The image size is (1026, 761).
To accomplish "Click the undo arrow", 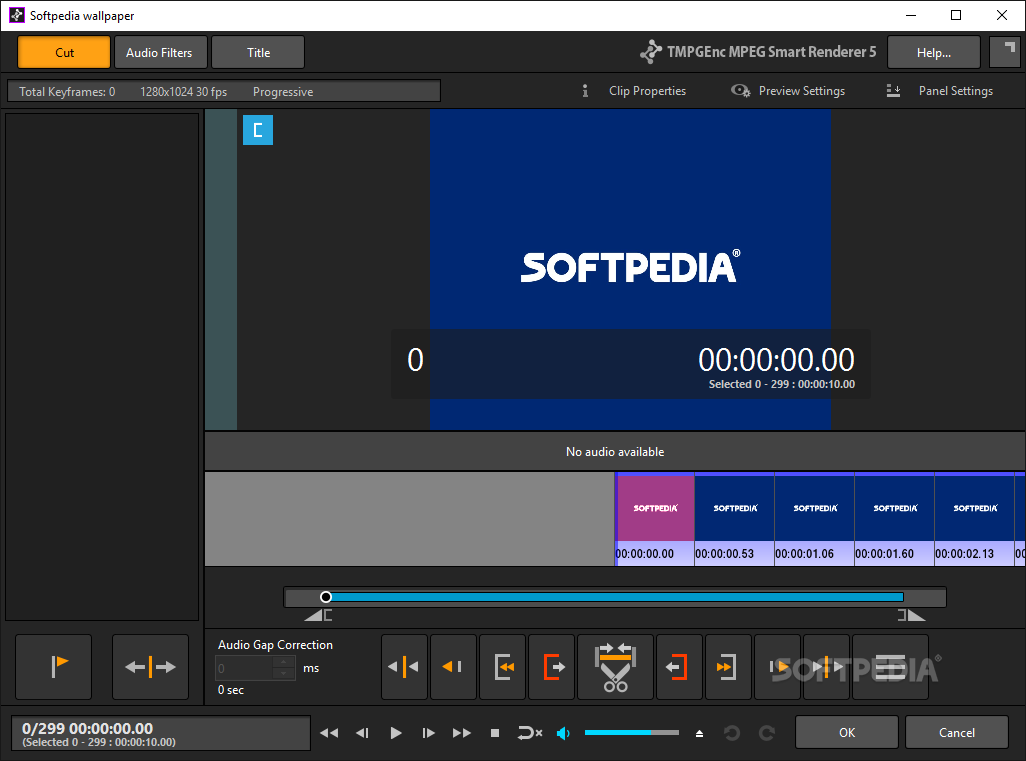I will (x=732, y=733).
